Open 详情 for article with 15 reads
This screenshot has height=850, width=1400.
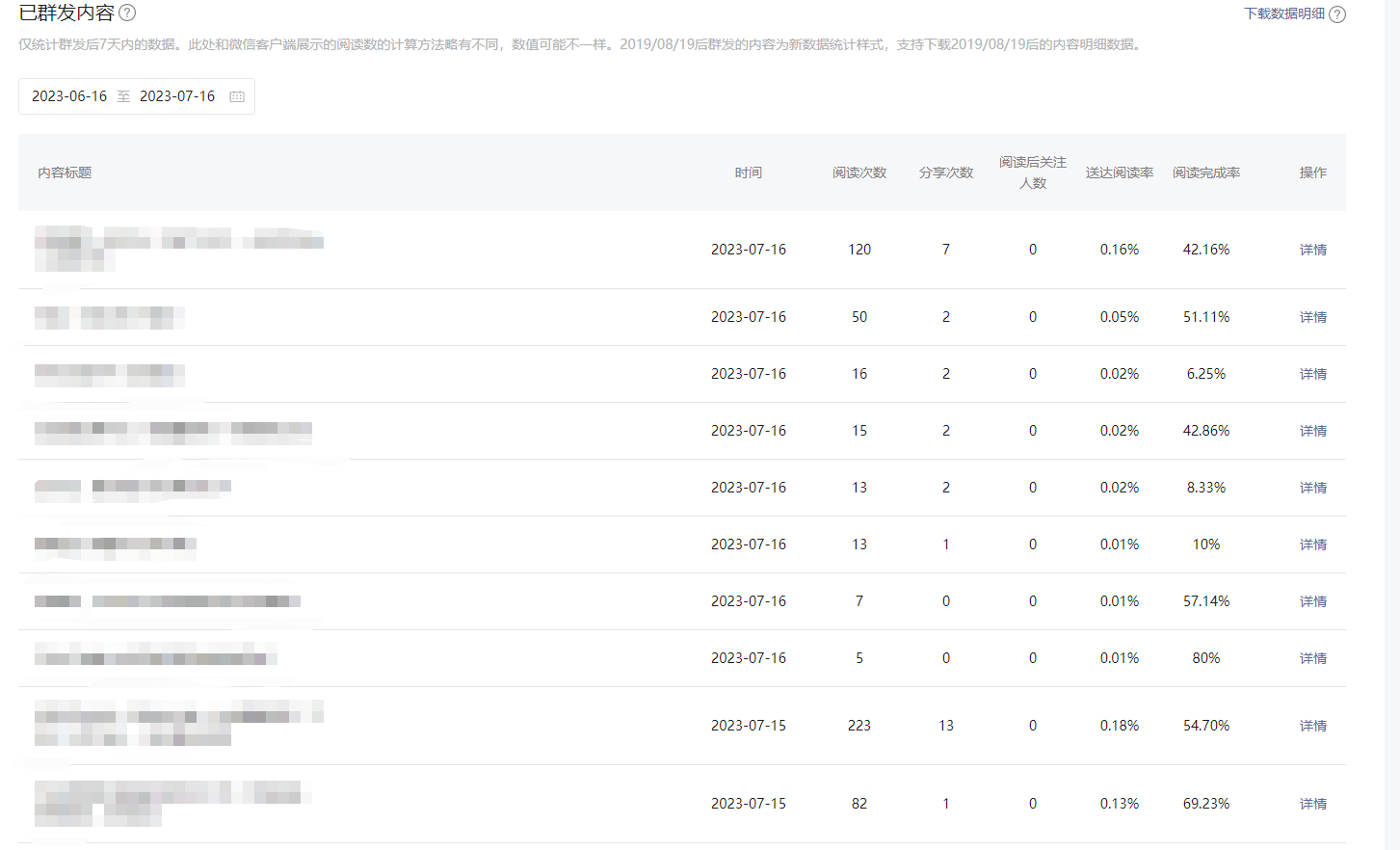pyautogui.click(x=1312, y=431)
